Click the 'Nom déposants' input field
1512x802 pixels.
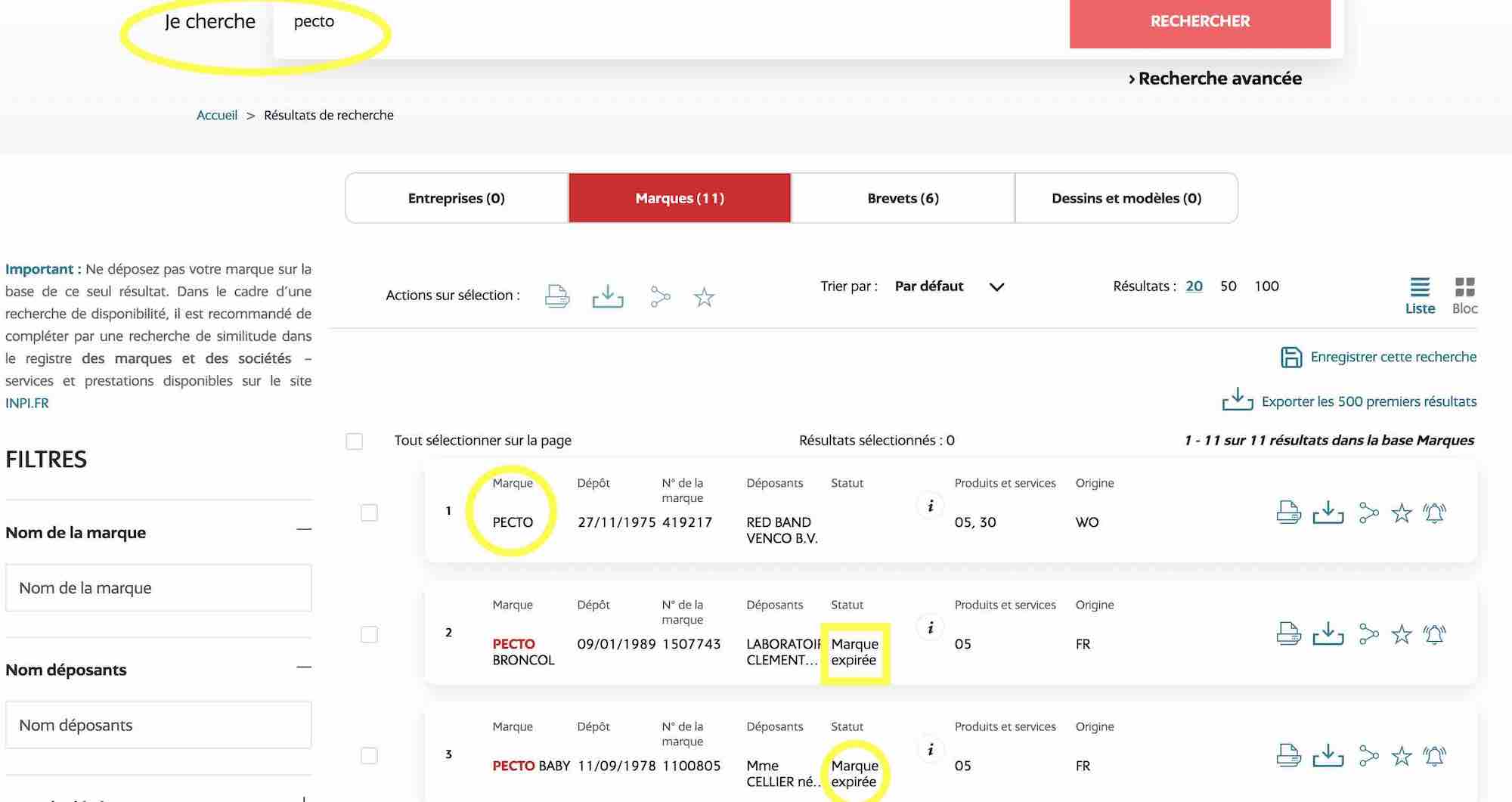click(158, 725)
